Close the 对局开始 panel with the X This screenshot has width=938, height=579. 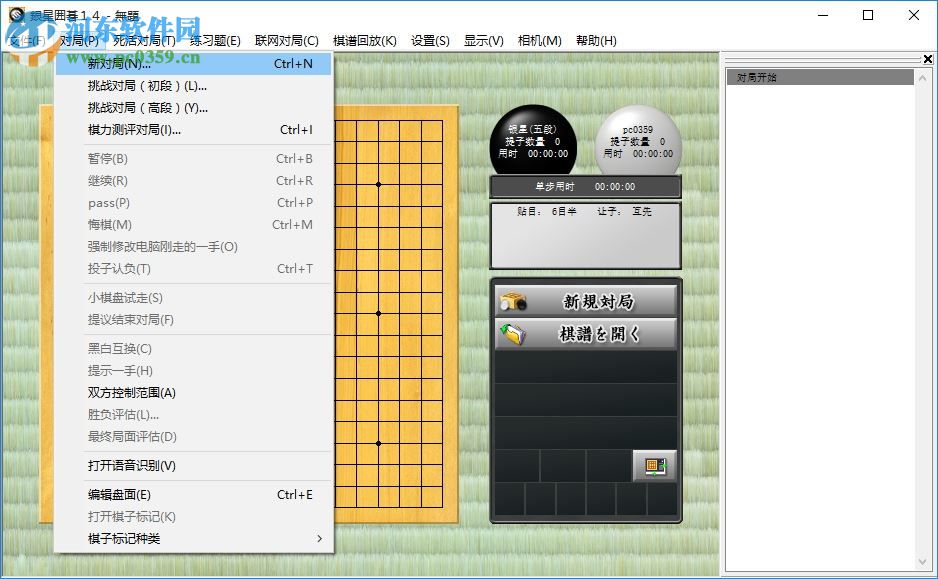coord(927,59)
